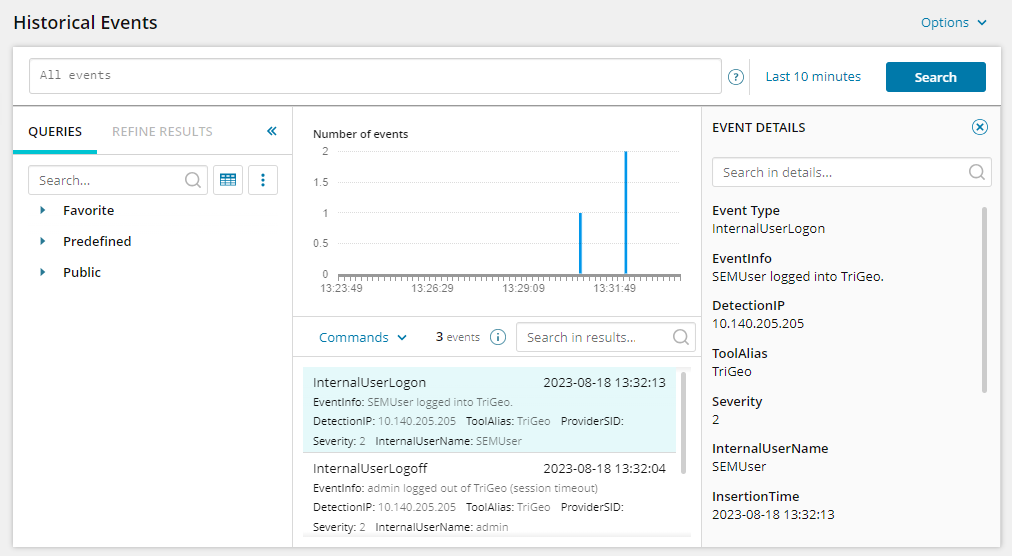Viewport: 1012px width, 556px height.
Task: Select the InternalUserLogoff event row
Action: pyautogui.click(x=488, y=496)
